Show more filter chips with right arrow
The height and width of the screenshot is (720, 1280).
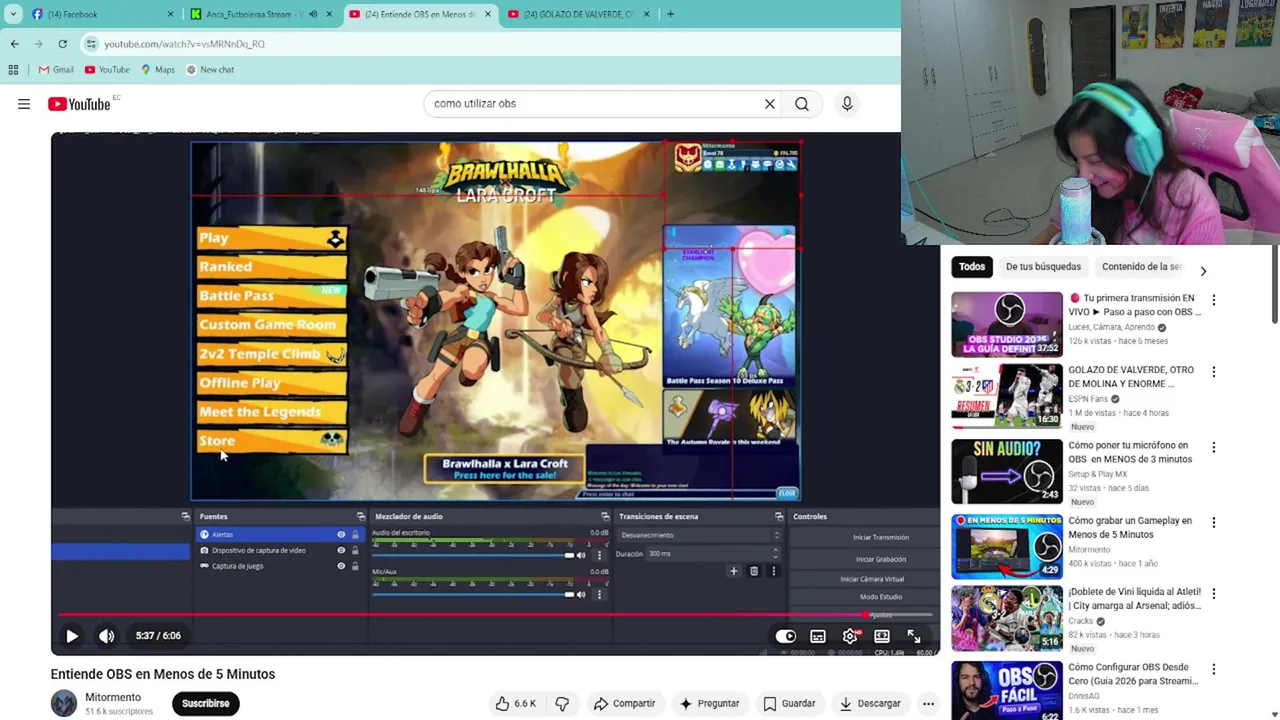coord(1203,271)
